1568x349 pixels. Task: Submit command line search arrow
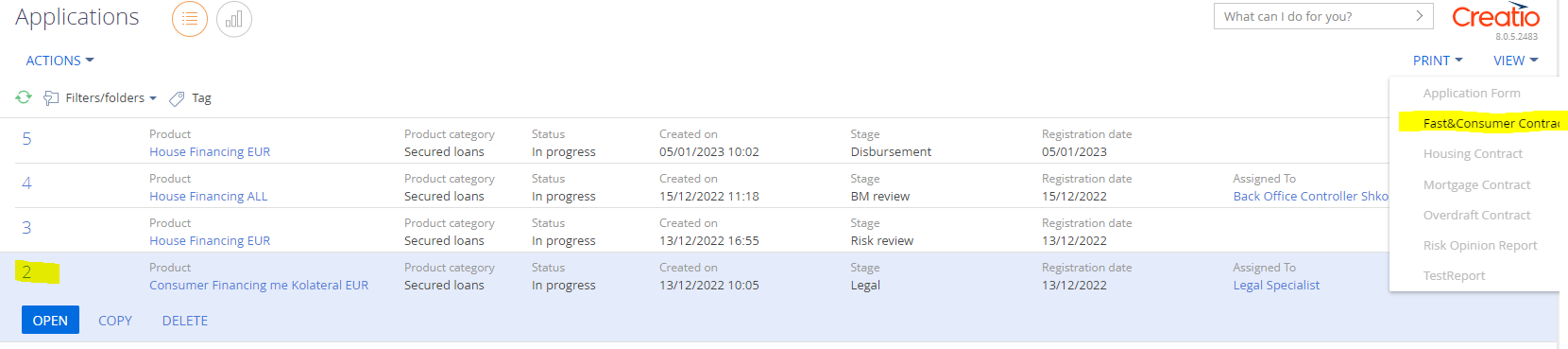(1419, 16)
